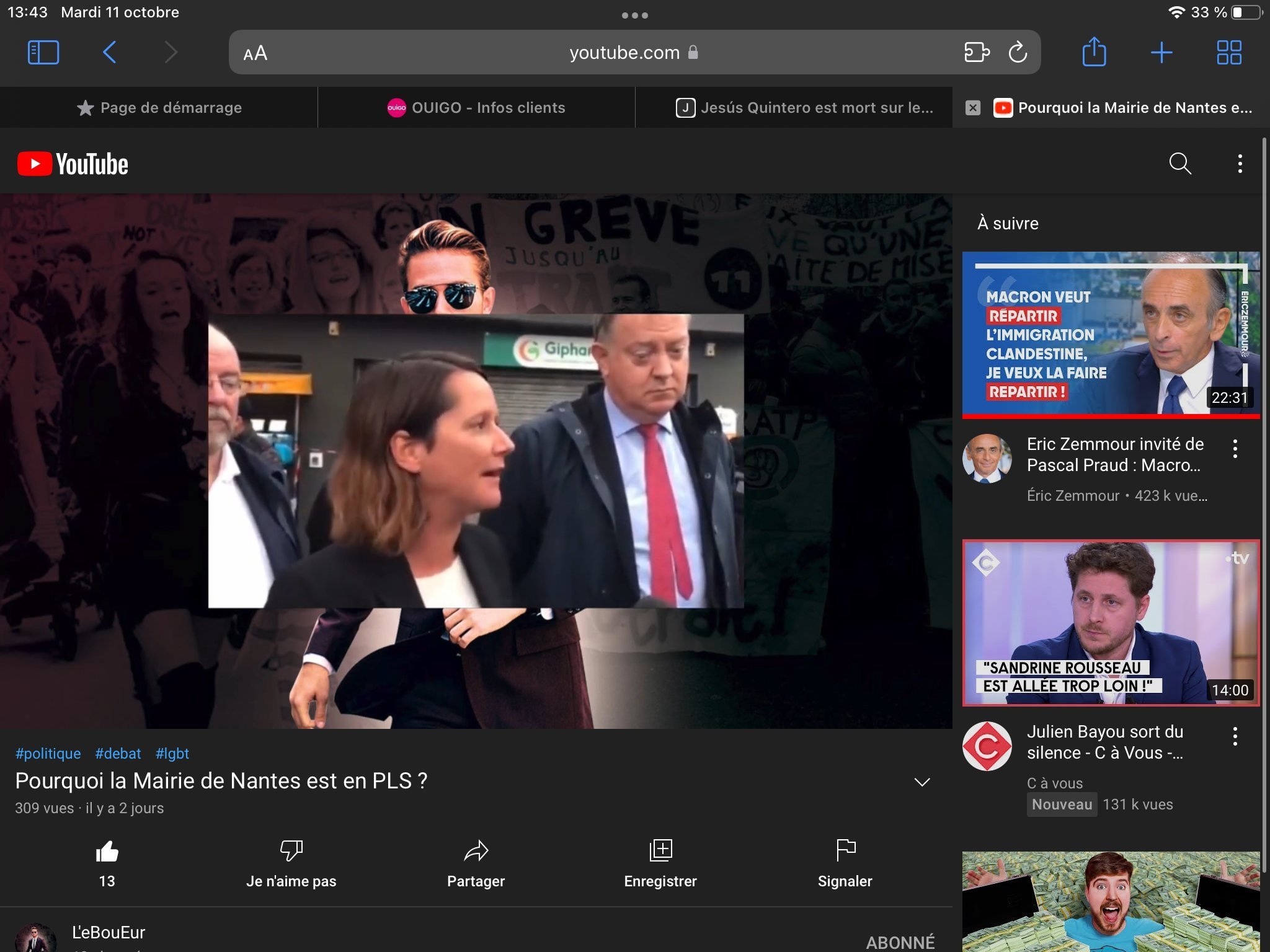Open YouTube header three-dot menu

(x=1240, y=164)
